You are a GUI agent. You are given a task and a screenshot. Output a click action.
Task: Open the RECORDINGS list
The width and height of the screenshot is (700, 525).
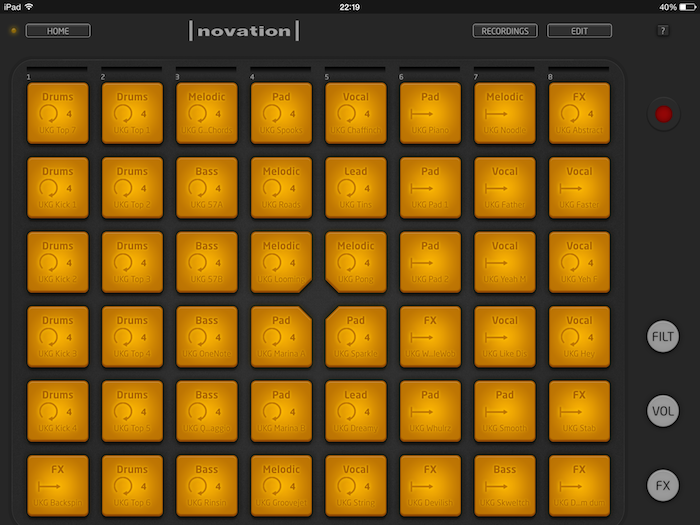pos(505,31)
